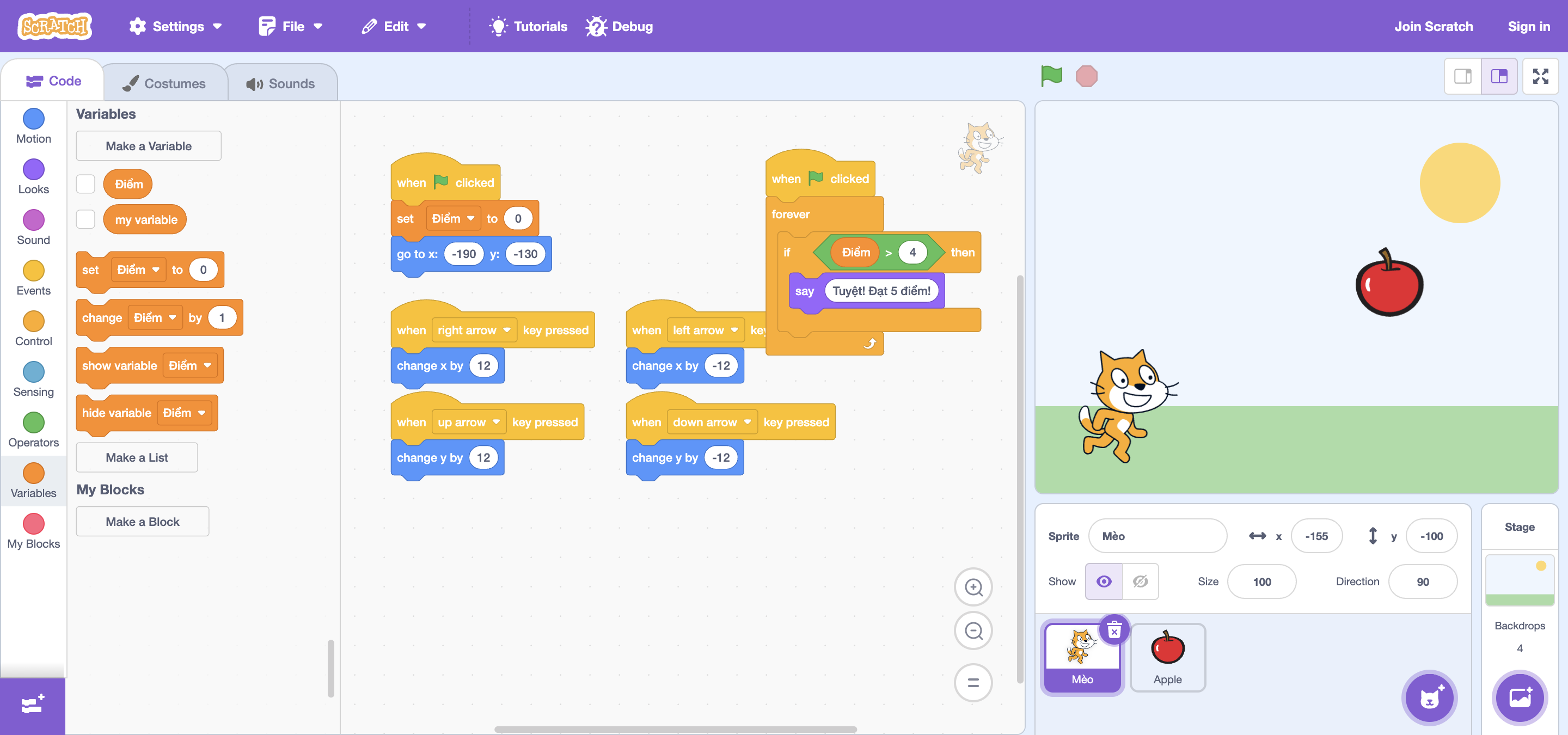Viewport: 1568px width, 735px height.
Task: Switch to the Costumes tab
Action: tap(164, 83)
